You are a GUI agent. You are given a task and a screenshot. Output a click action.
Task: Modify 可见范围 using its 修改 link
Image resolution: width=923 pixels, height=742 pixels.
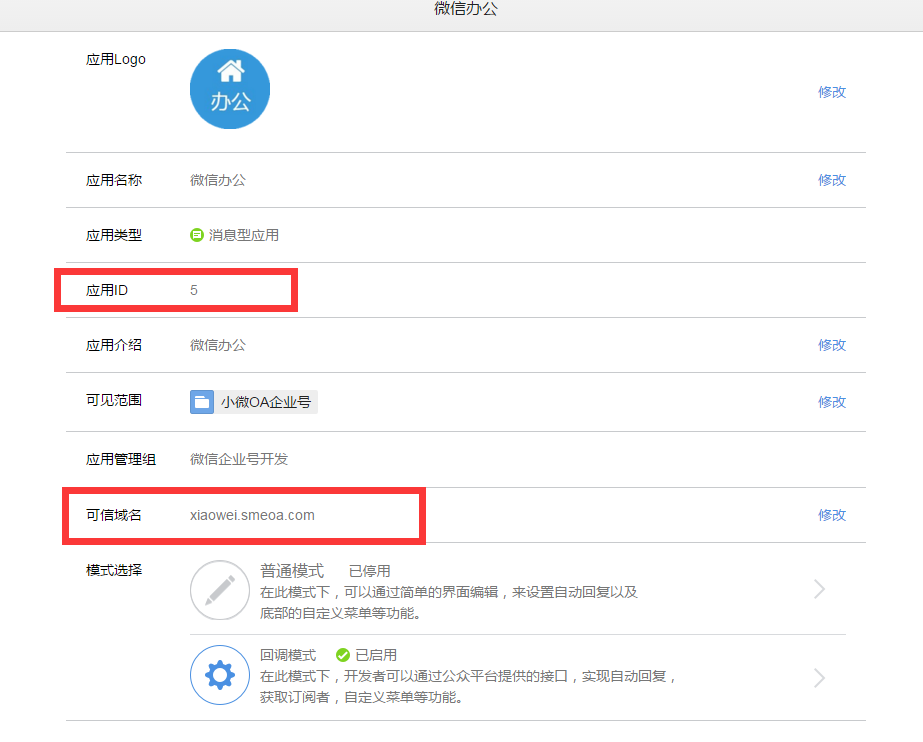pos(831,402)
